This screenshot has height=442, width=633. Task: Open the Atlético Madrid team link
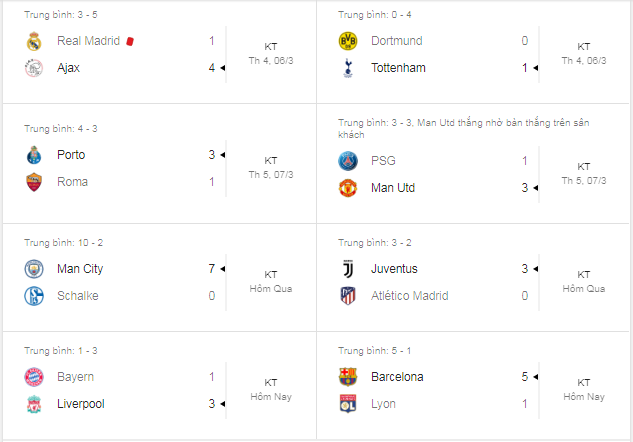tap(410, 296)
